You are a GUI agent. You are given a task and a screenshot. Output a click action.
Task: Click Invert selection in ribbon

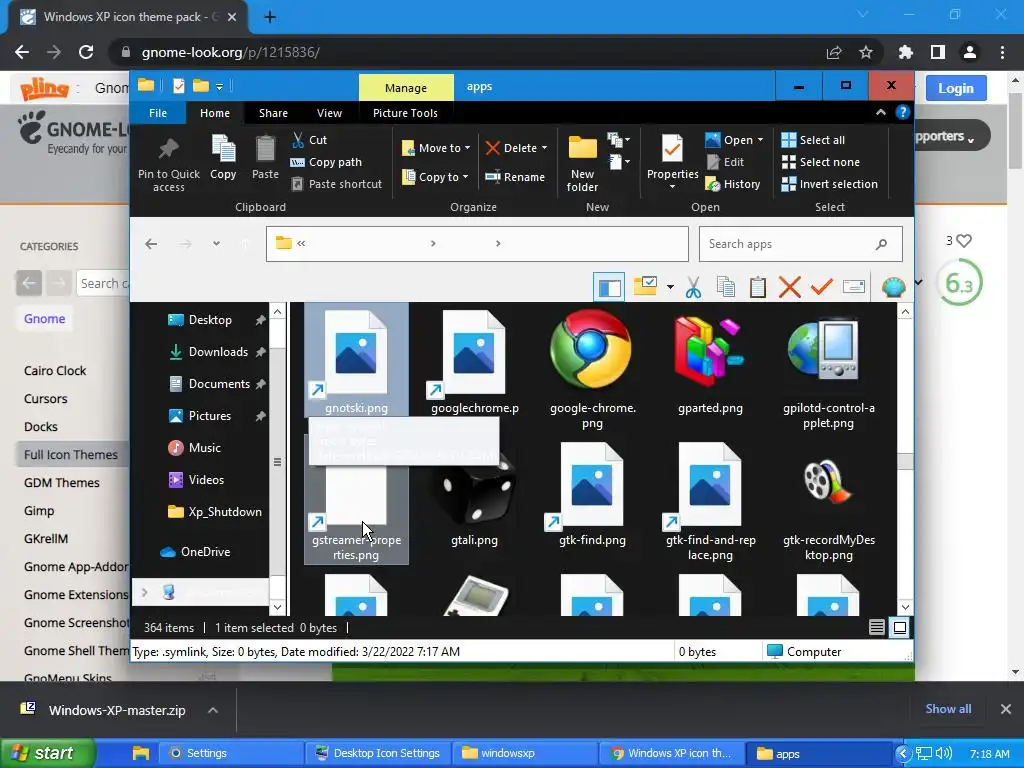pos(830,184)
